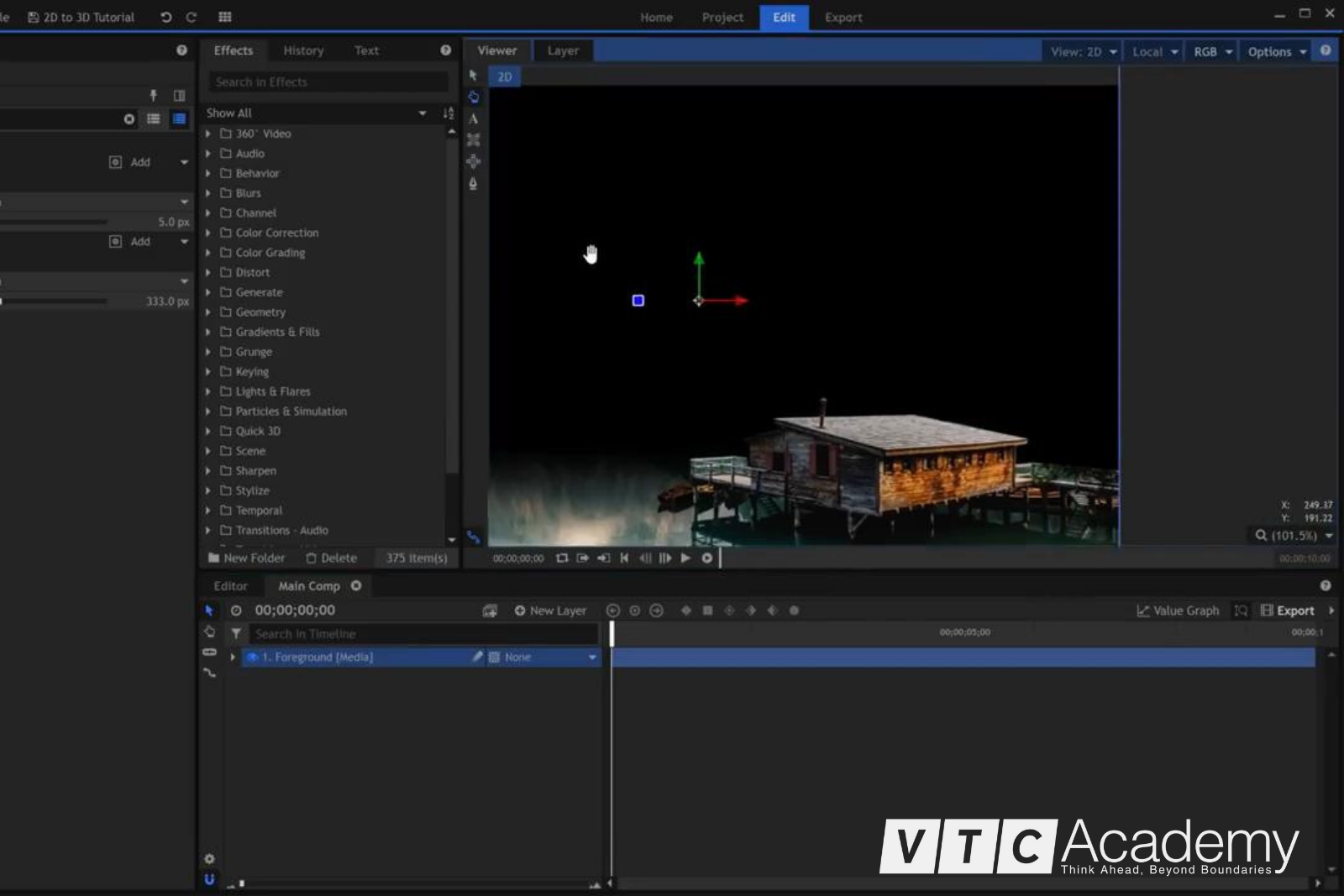Click New Folder in the Effects panel
The image size is (1344, 896).
point(247,558)
